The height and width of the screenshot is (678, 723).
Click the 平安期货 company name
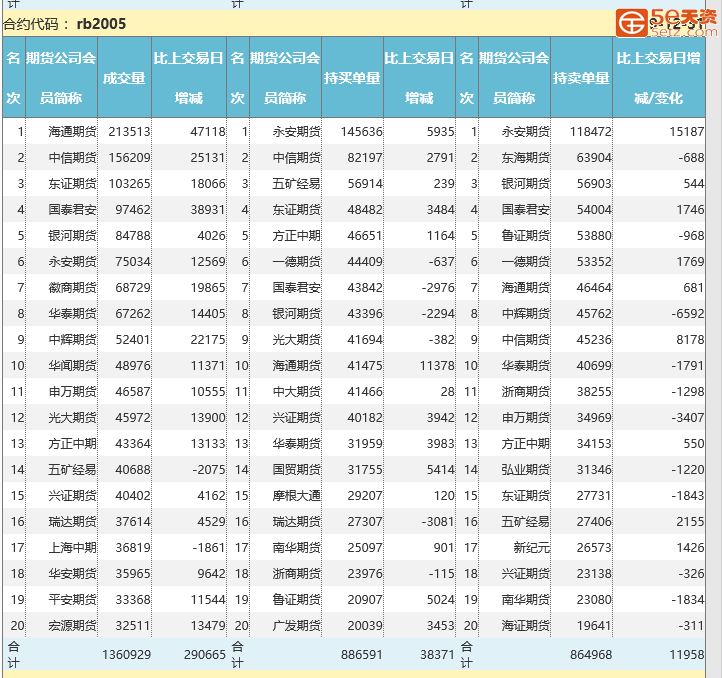(x=72, y=600)
